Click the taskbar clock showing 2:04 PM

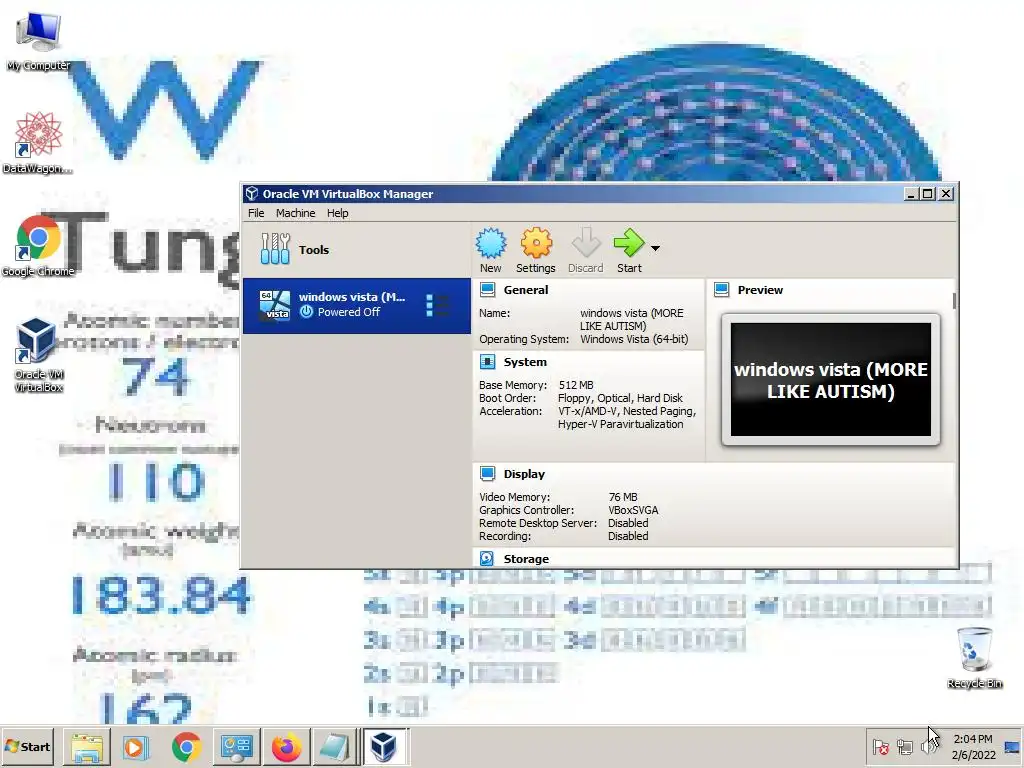pyautogui.click(x=973, y=746)
